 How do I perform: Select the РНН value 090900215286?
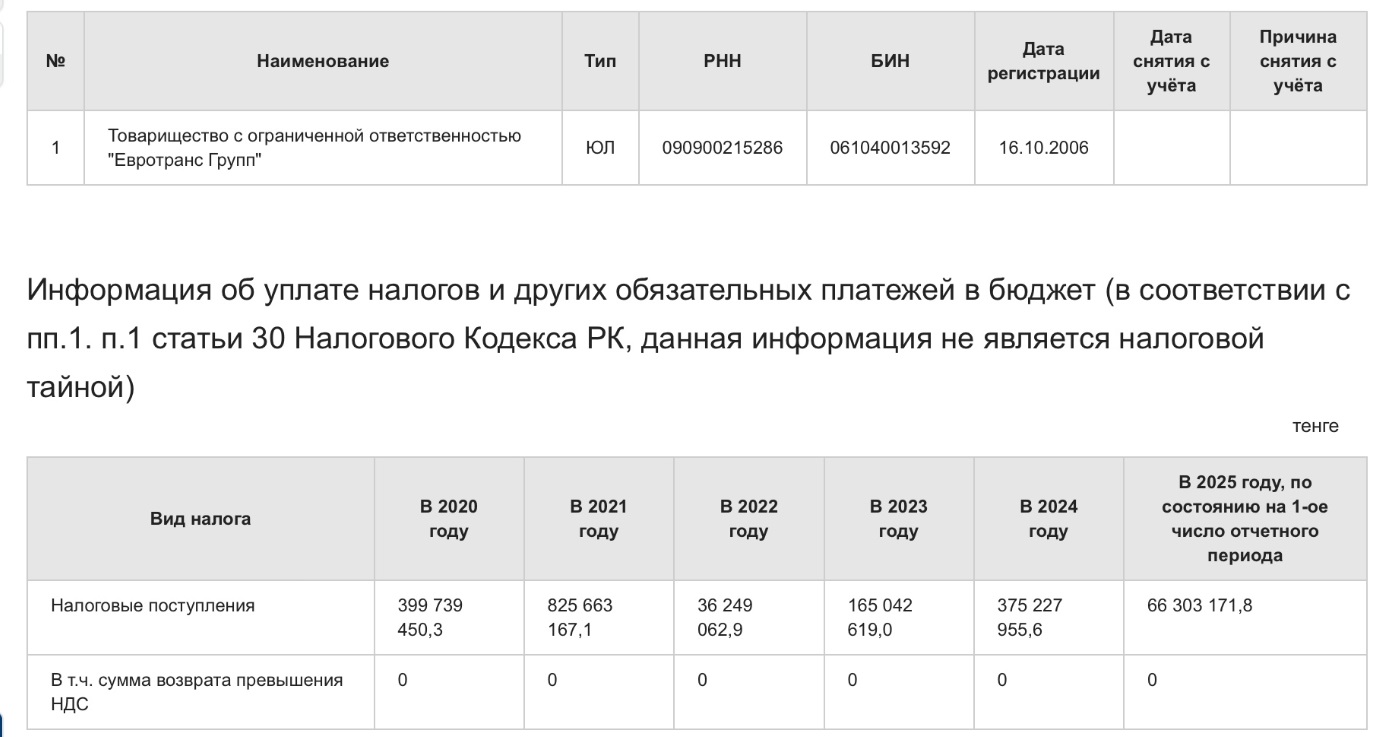click(722, 148)
